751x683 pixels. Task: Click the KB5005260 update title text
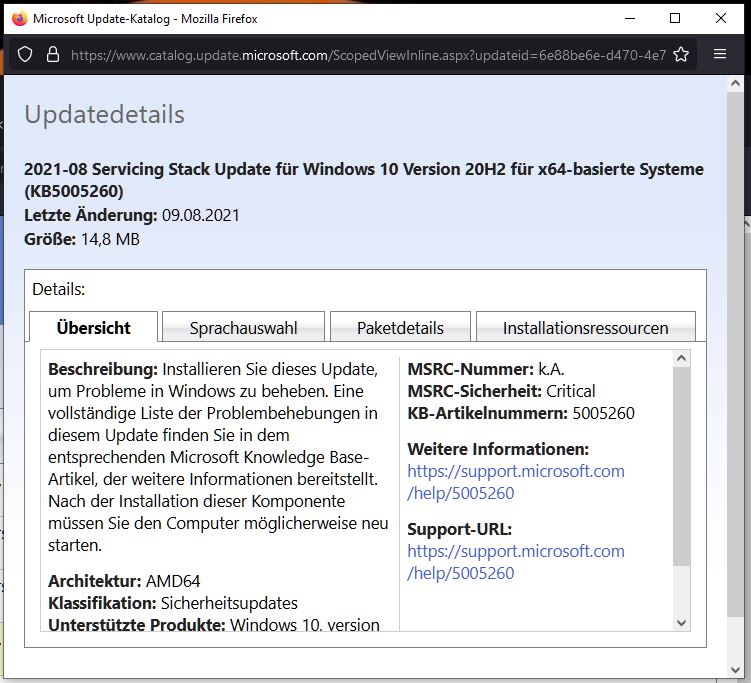tap(364, 180)
